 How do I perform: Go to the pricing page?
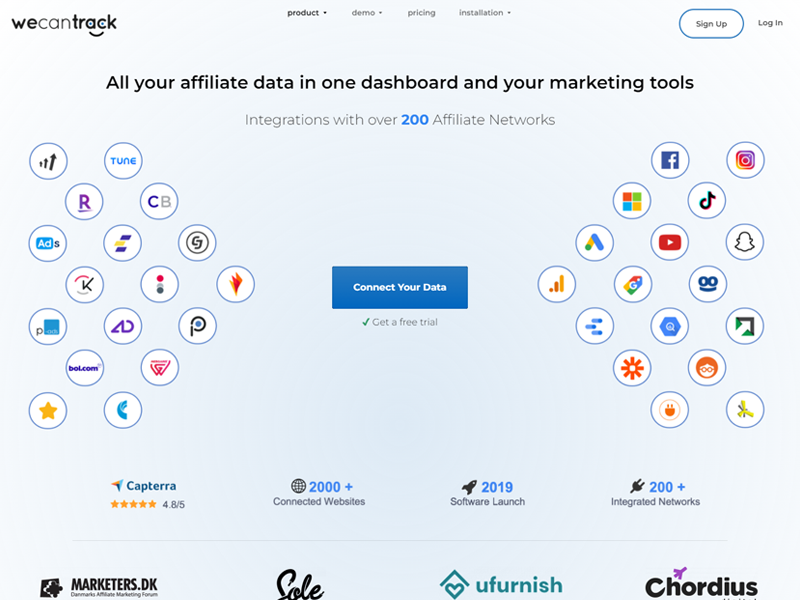421,13
